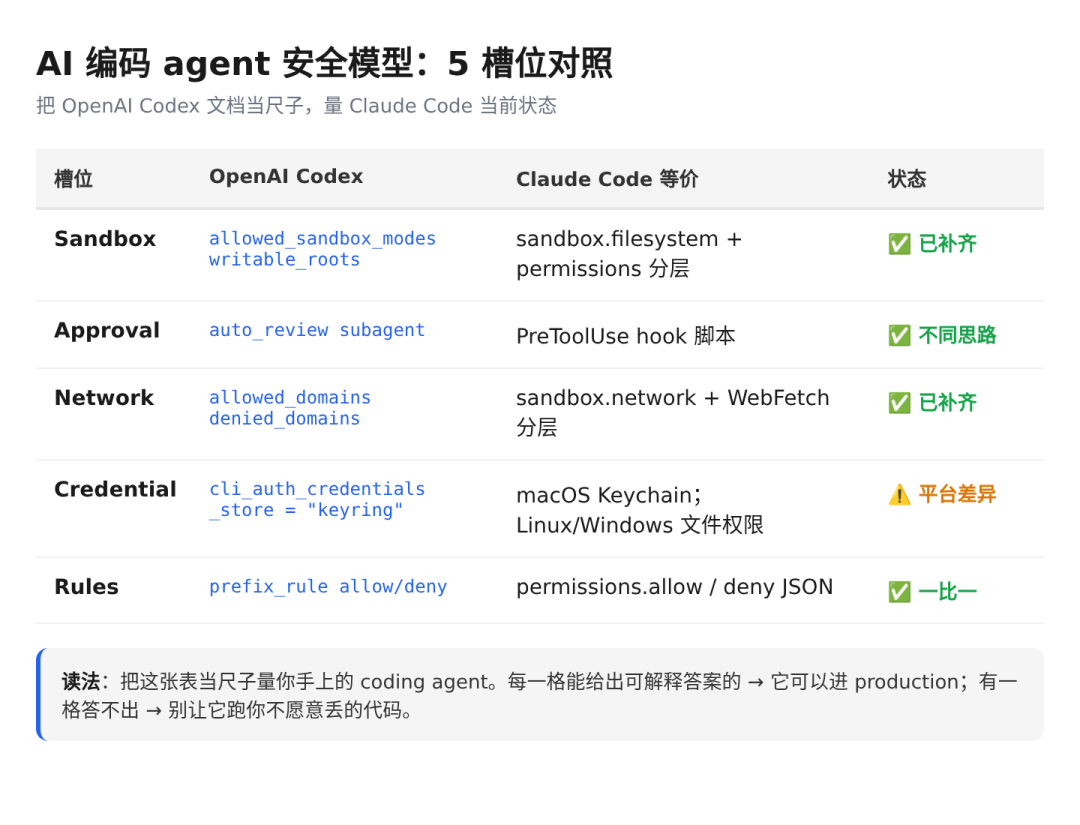Click the 已补齐 status in Sandbox row
Viewport: 1080px width, 825px height.
pos(947,244)
